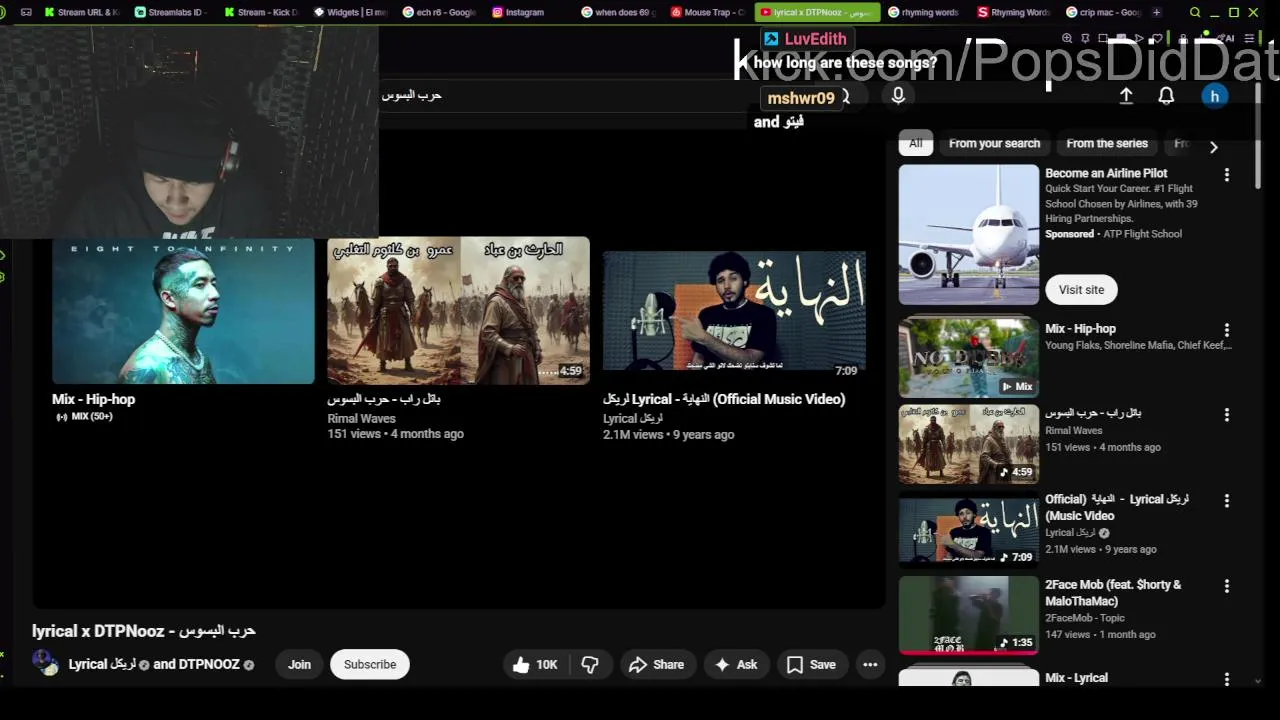Show more filter chips with arrow
The height and width of the screenshot is (720, 1280).
[x=1213, y=146]
